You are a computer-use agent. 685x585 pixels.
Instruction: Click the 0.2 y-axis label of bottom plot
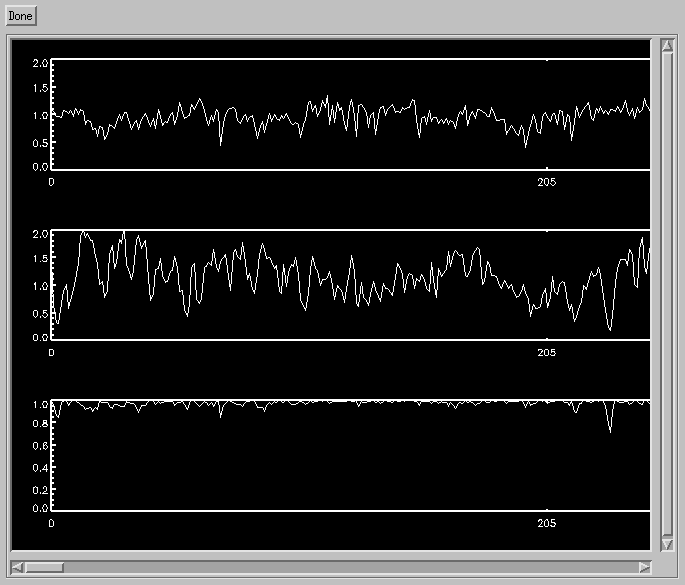coord(40,490)
